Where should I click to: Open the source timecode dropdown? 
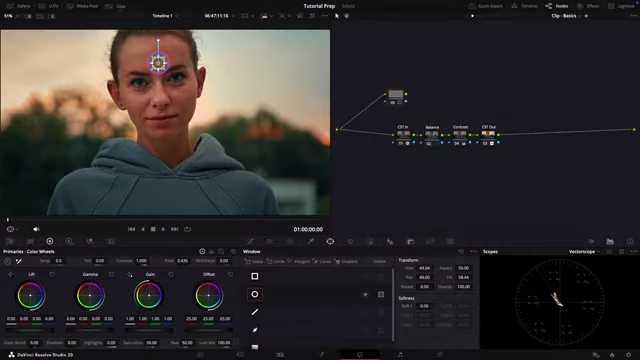coord(220,16)
